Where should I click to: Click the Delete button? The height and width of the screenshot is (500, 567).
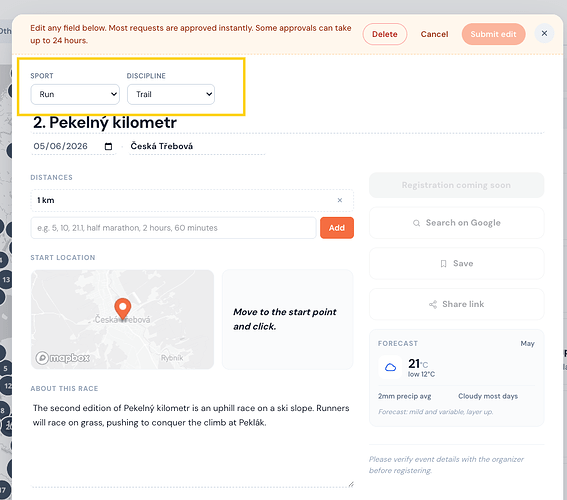tap(385, 34)
